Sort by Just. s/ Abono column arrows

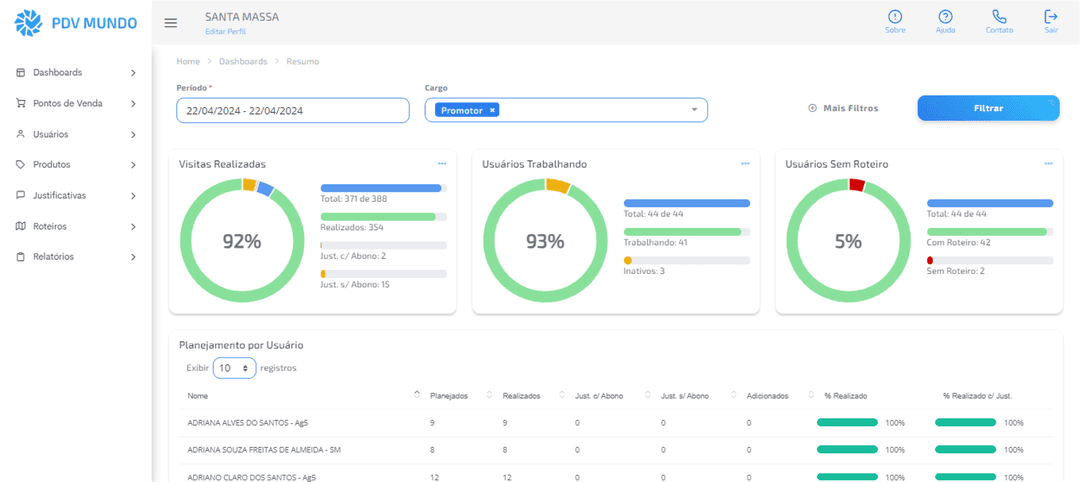point(734,395)
